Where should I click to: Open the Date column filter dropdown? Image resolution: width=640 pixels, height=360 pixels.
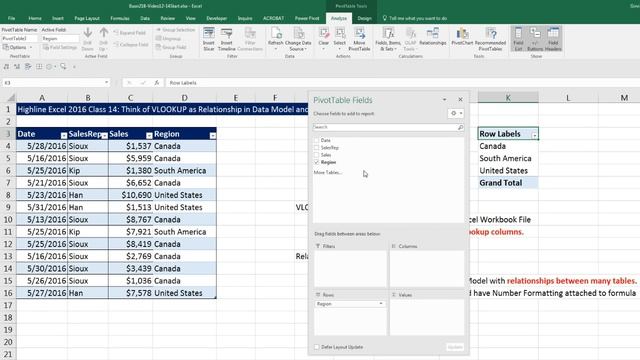coord(64,136)
